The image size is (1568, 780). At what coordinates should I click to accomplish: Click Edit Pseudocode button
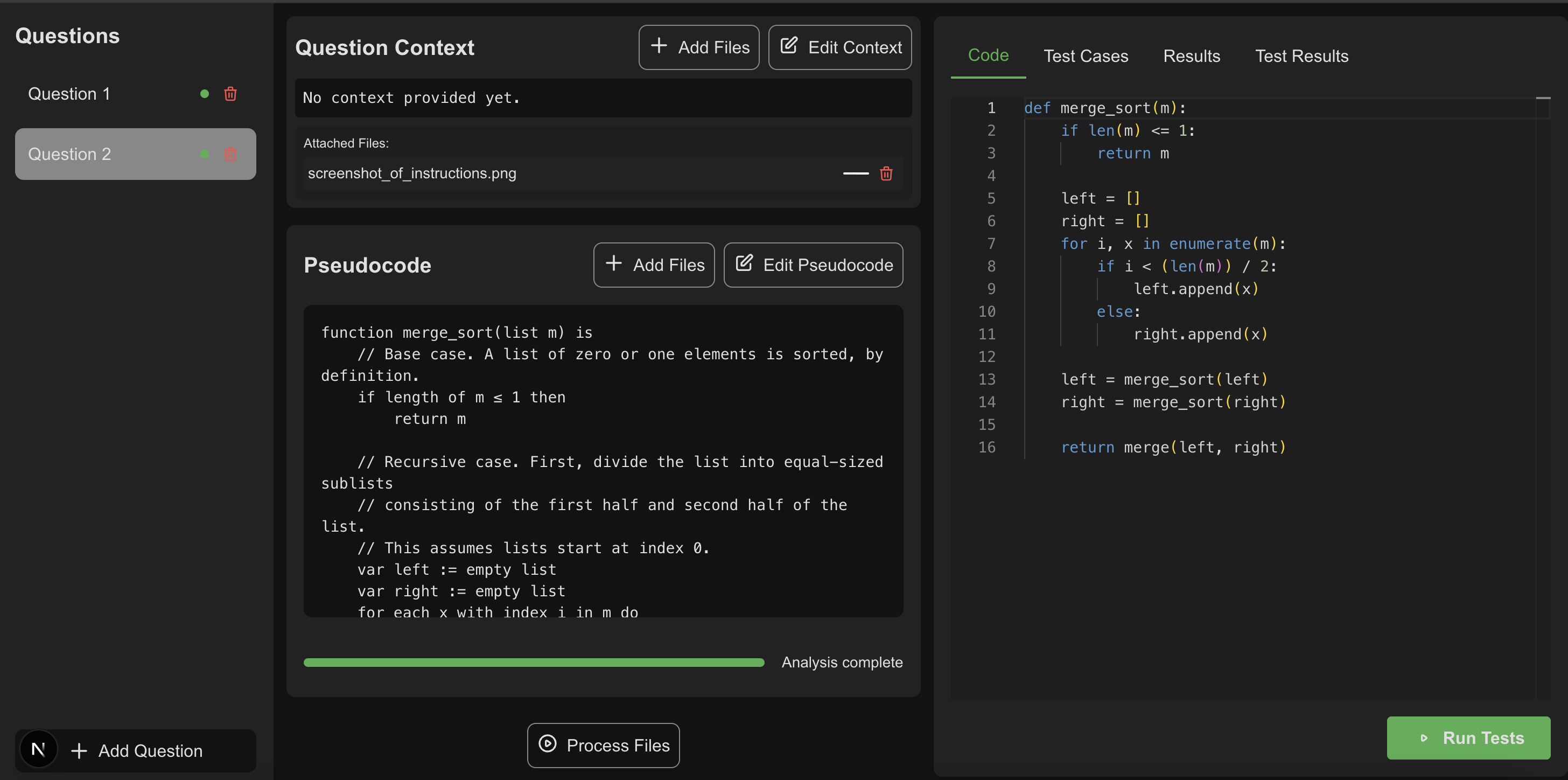coord(813,265)
